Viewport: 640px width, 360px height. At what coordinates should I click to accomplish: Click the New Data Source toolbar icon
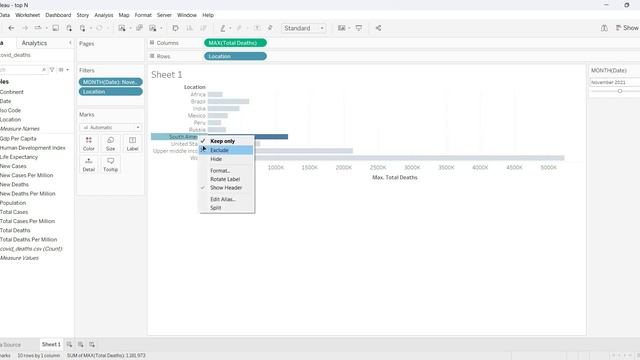pyautogui.click(x=69, y=28)
